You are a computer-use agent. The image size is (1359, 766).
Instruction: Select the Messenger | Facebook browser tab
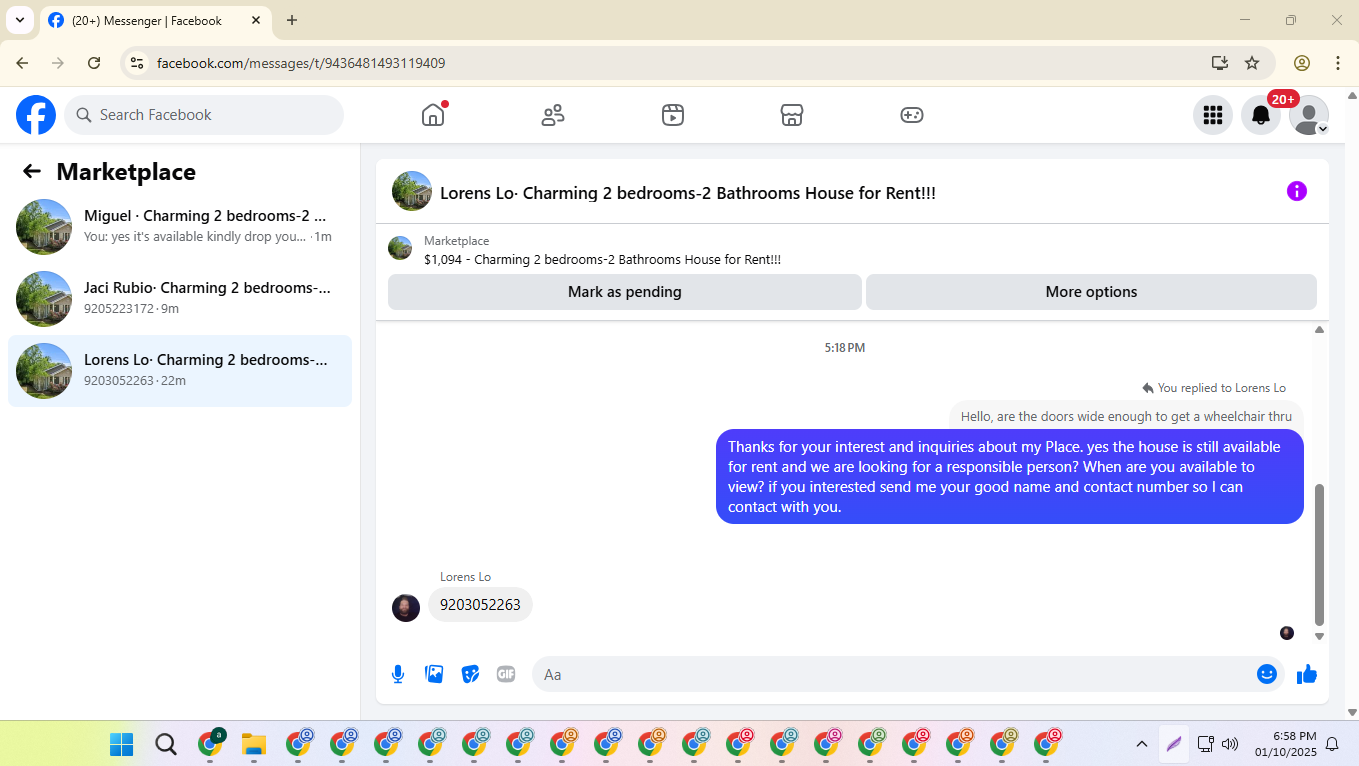(x=155, y=20)
